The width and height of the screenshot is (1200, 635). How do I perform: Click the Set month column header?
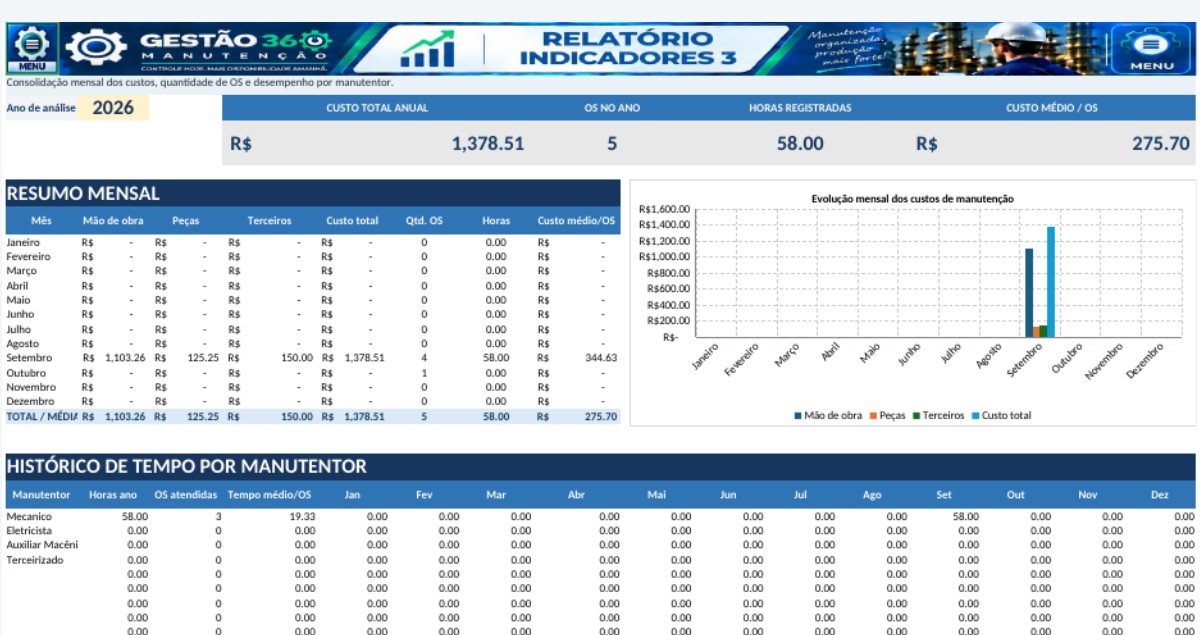(944, 495)
